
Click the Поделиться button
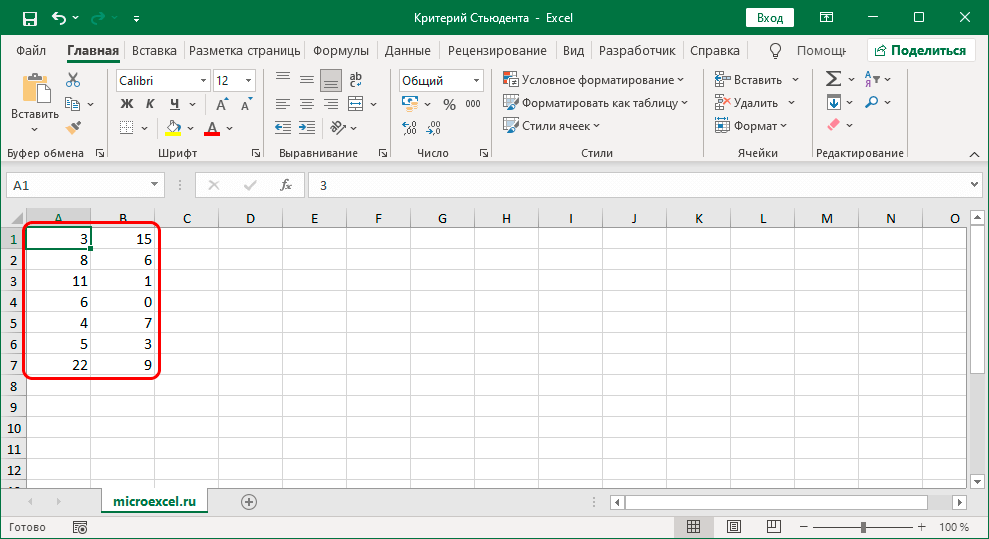tap(920, 50)
